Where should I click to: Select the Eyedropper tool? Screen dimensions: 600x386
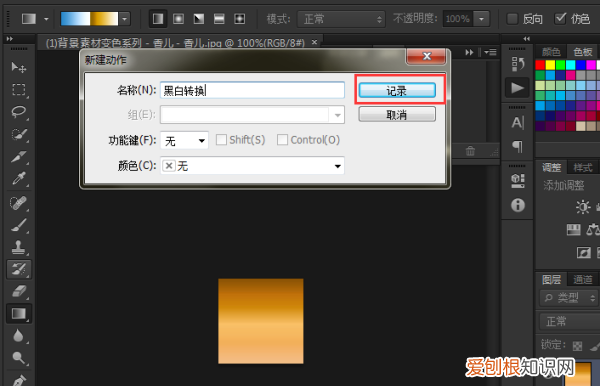[x=18, y=178]
